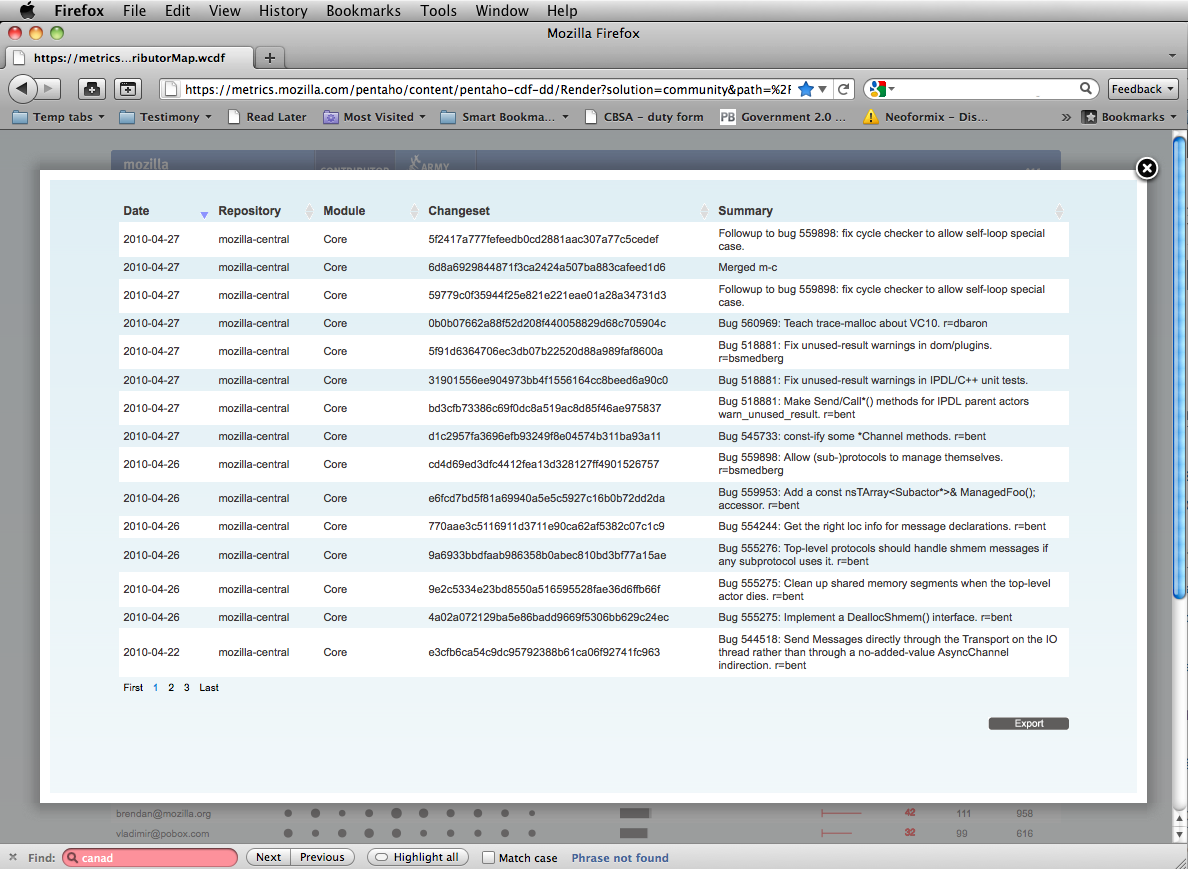Bookmark this page with the star icon
This screenshot has width=1188, height=869.
(x=806, y=89)
